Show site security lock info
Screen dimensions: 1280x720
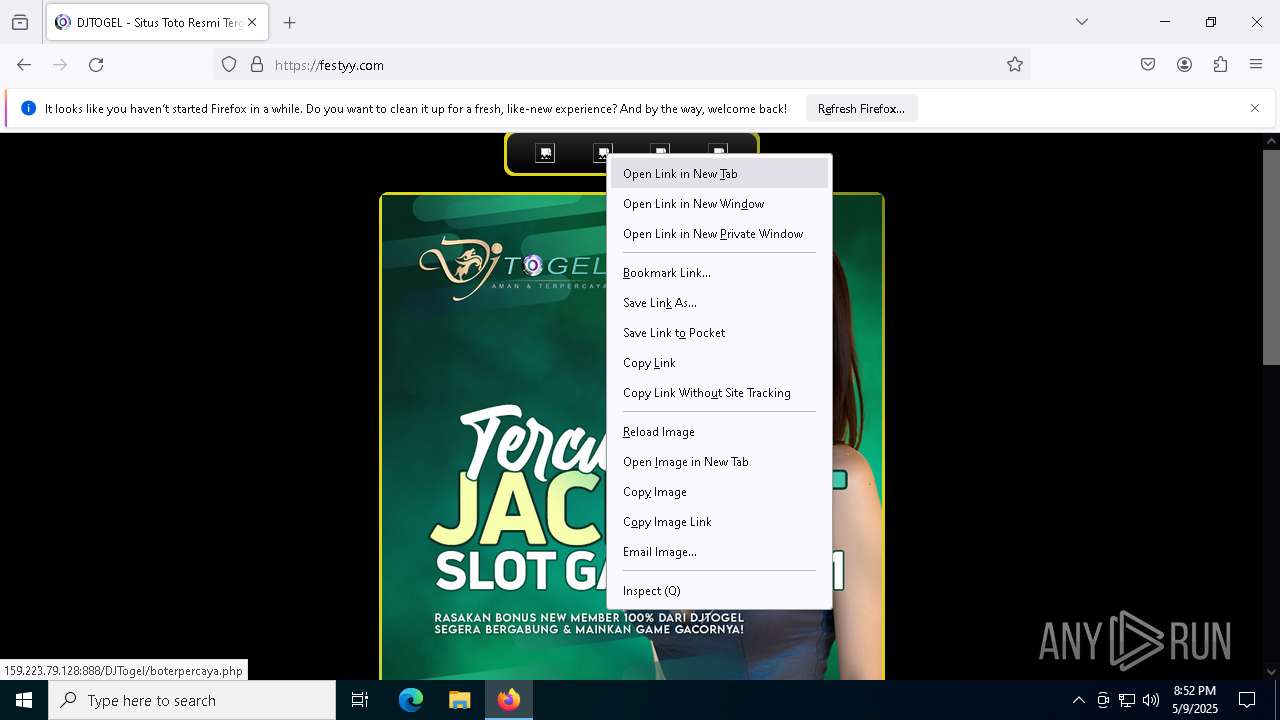point(257,65)
